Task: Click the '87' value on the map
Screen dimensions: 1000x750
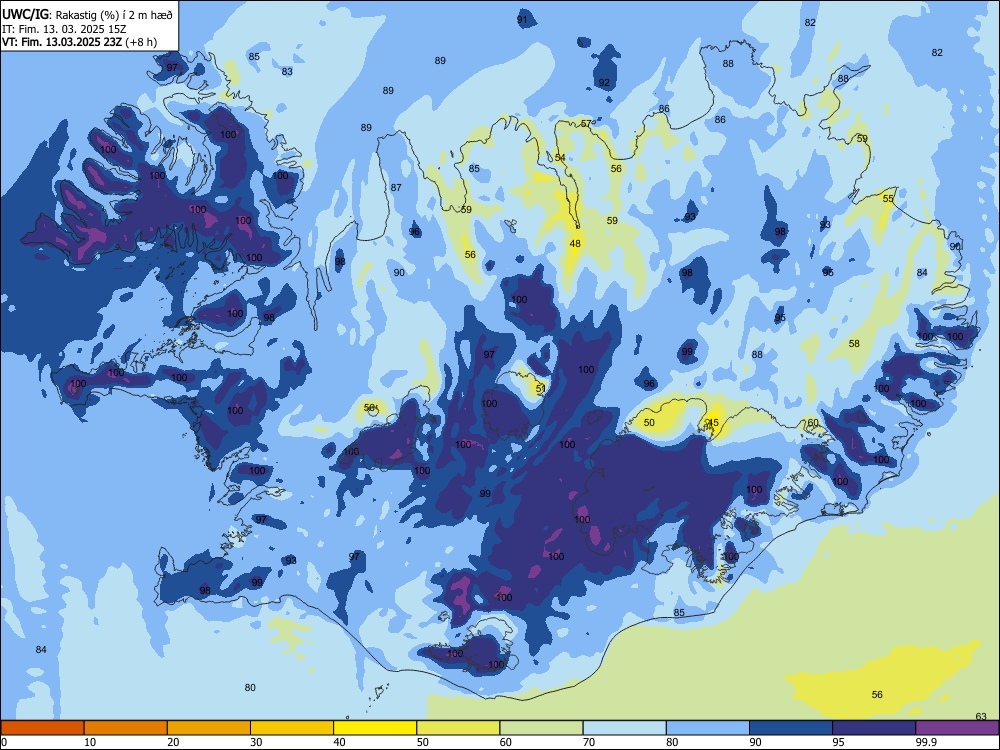Action: [x=396, y=188]
